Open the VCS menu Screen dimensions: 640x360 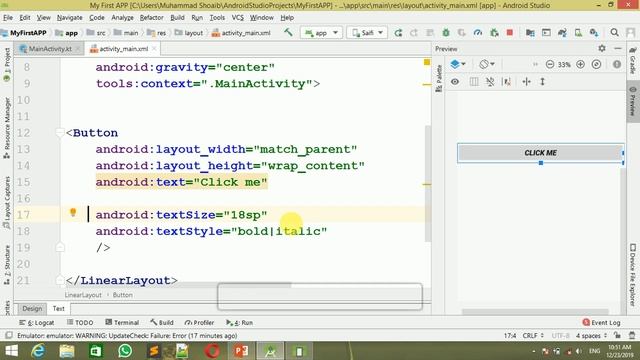pyautogui.click(x=238, y=18)
